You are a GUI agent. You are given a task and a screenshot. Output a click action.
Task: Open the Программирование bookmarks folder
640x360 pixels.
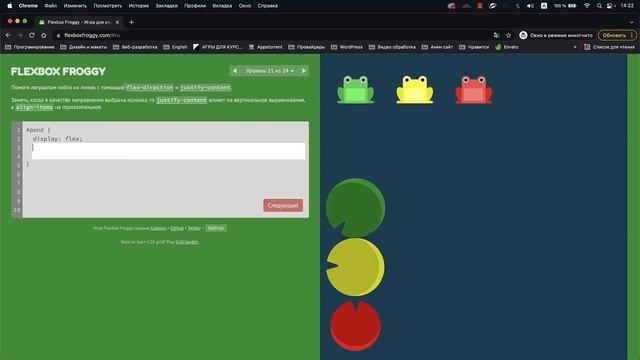point(29,47)
